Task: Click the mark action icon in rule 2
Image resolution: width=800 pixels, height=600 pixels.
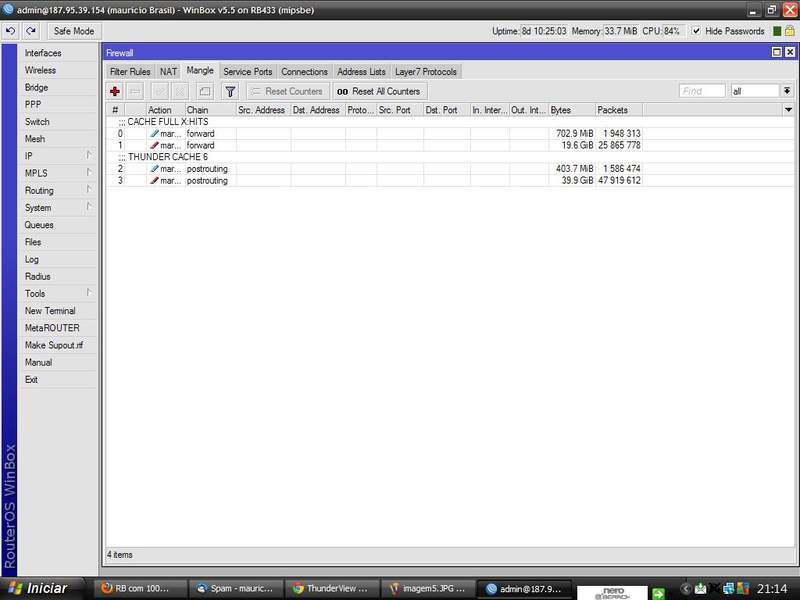Action: 154,168
